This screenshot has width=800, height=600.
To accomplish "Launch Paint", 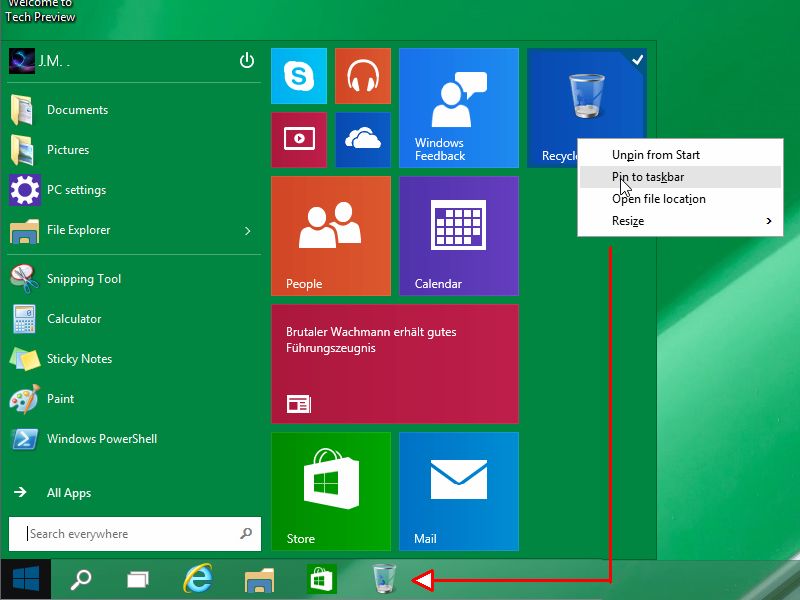I will tap(134, 398).
